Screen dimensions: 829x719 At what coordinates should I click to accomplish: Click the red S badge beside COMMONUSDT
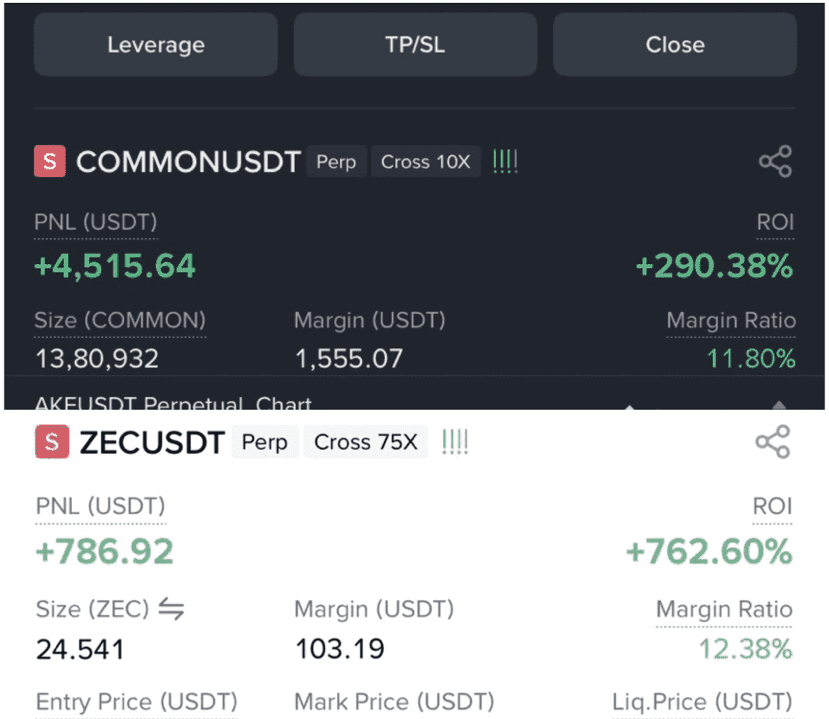point(50,161)
